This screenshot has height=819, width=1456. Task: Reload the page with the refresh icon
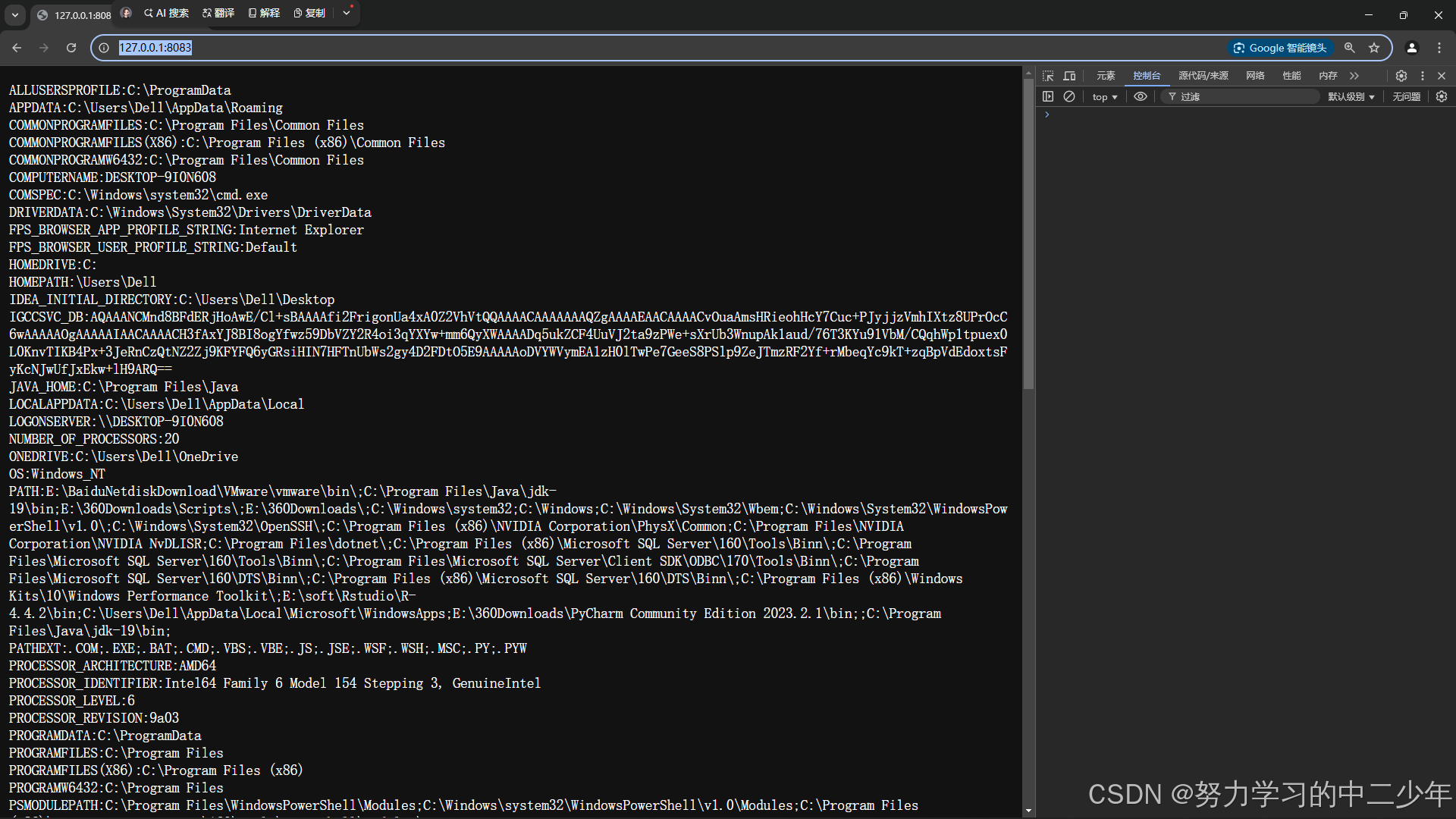pos(71,48)
